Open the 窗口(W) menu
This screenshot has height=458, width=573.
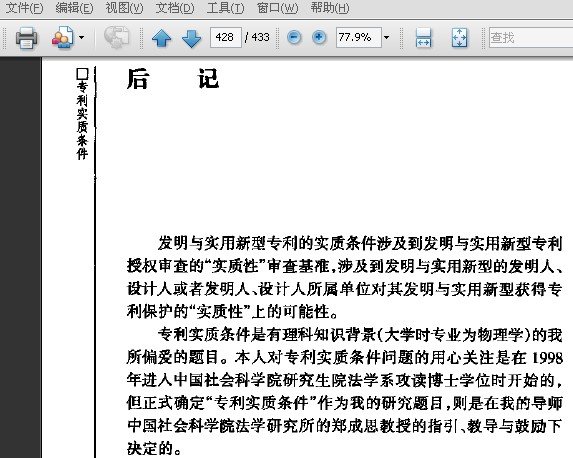277,8
